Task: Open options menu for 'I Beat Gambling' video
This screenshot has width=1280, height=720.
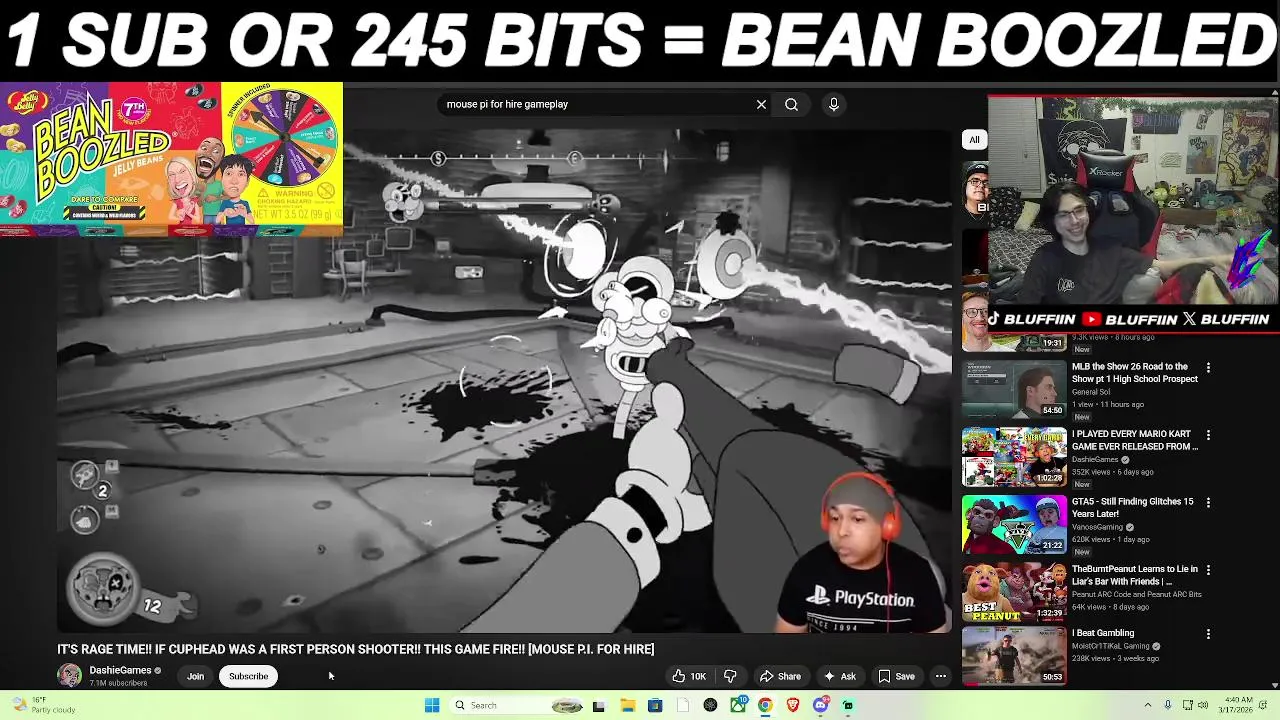Action: (1208, 633)
